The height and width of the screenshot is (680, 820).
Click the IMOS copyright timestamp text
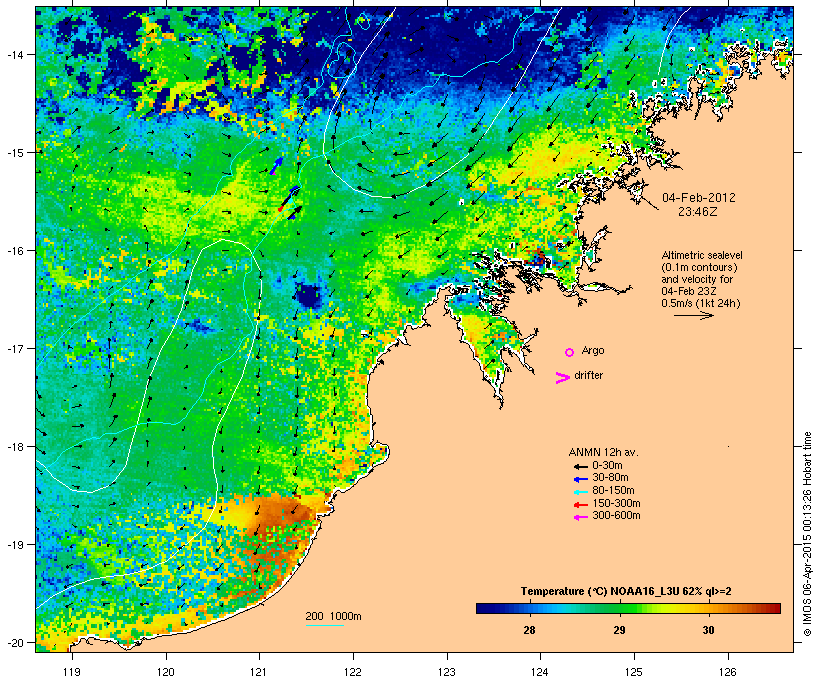click(x=807, y=534)
